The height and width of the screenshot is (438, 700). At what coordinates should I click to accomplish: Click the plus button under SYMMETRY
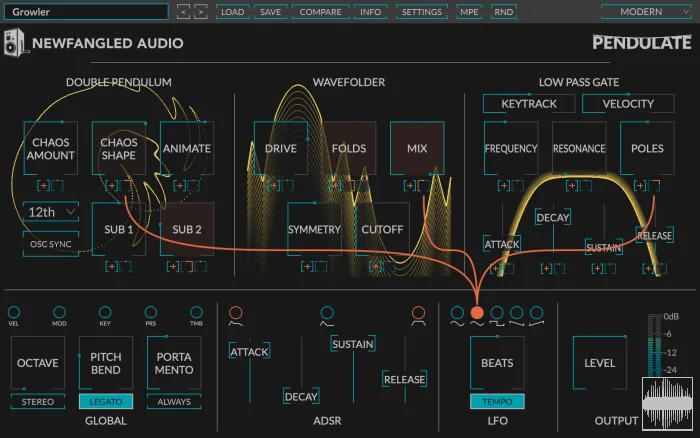(307, 267)
